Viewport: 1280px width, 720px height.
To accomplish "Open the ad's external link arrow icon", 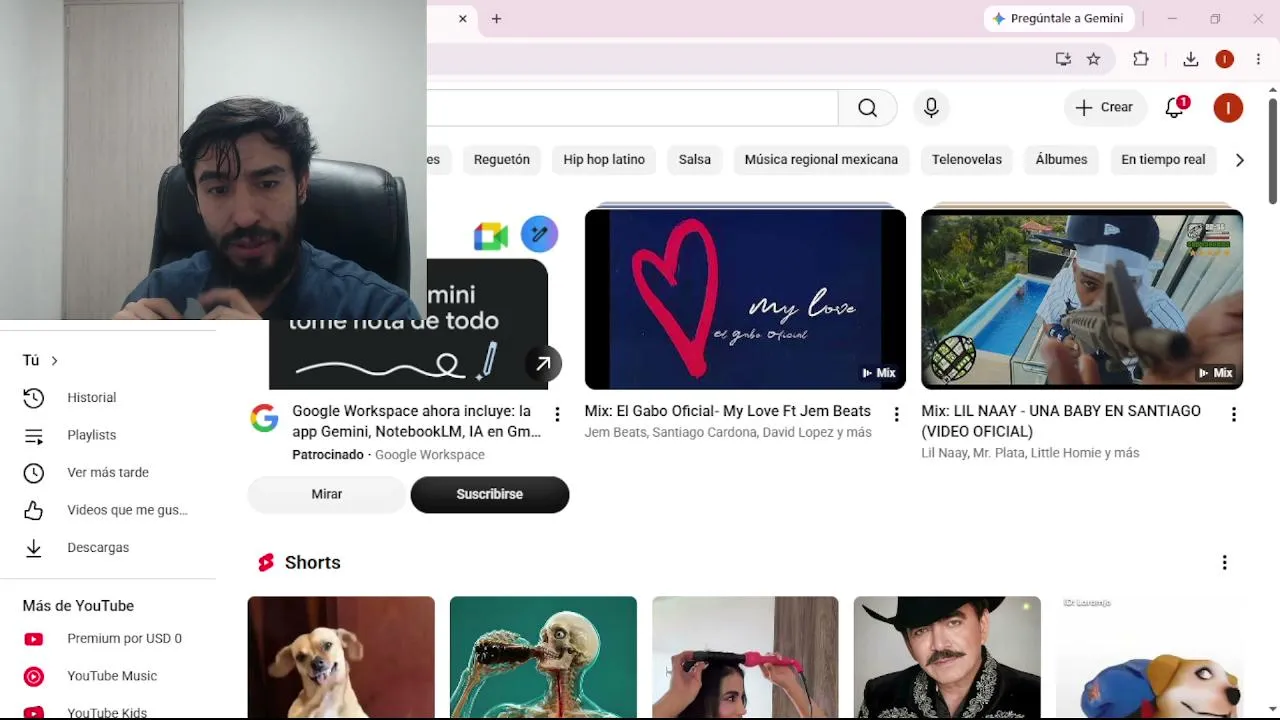I will tap(543, 364).
